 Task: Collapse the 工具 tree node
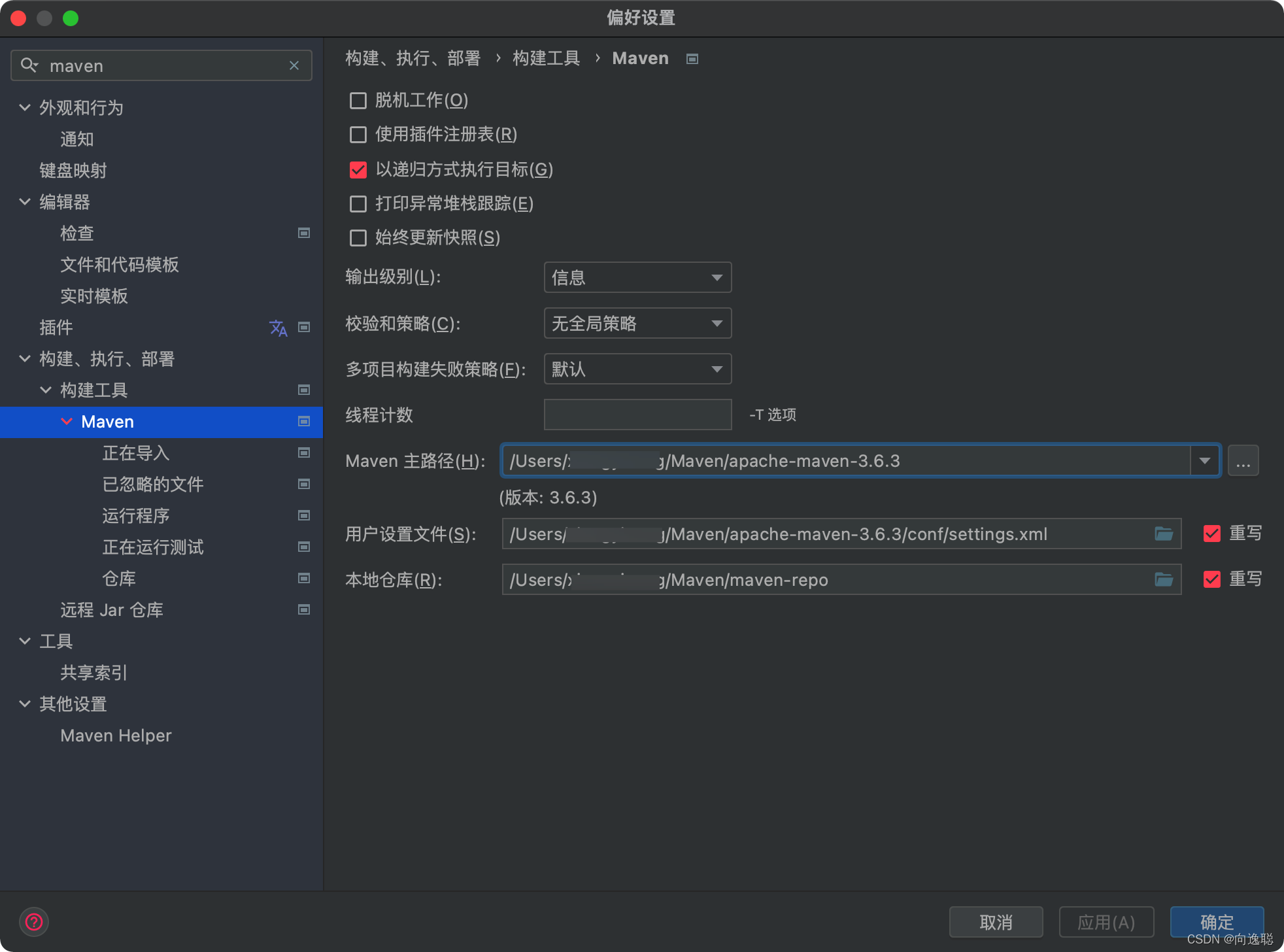click(25, 641)
